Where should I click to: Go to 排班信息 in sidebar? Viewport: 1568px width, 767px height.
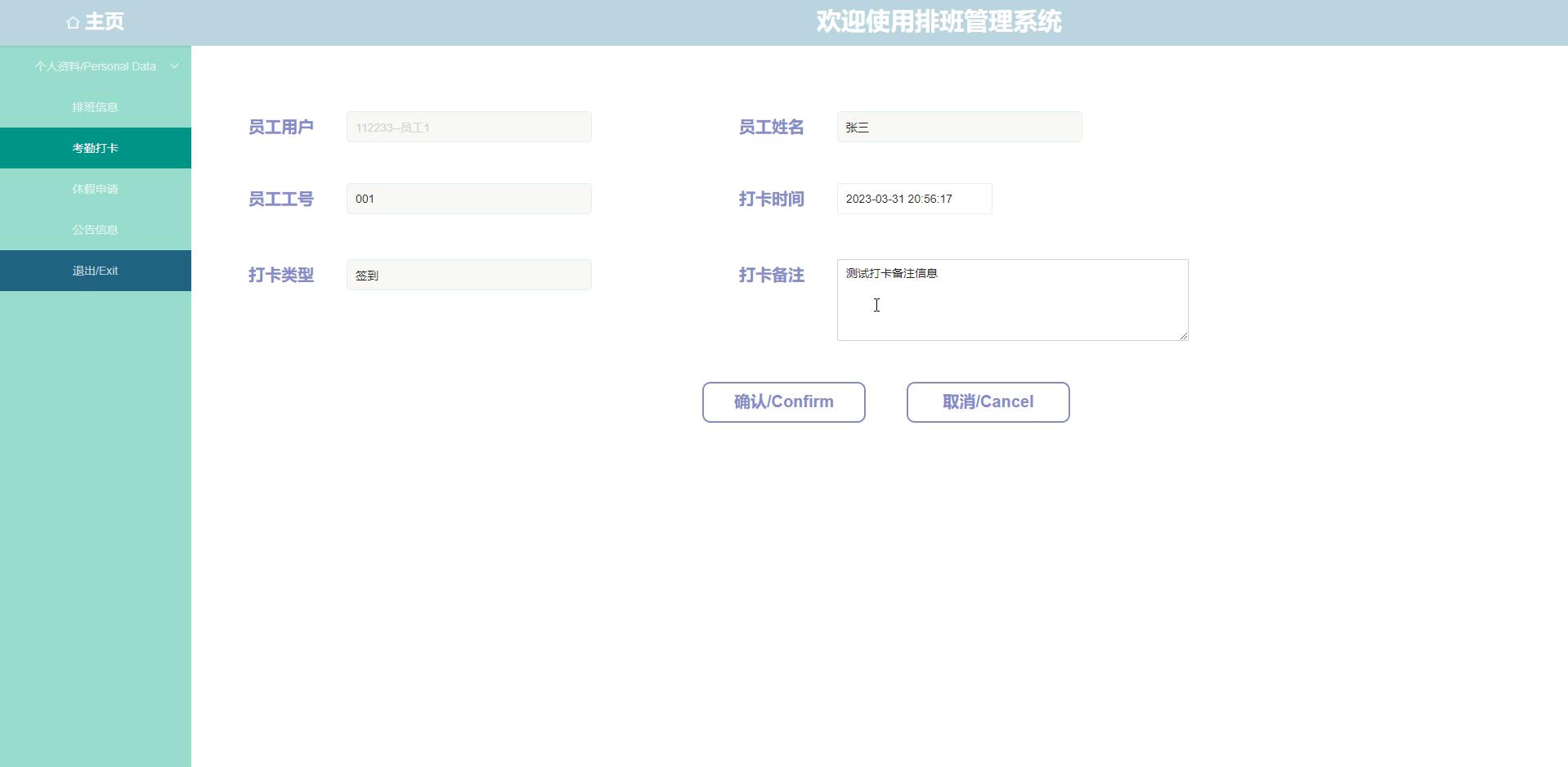96,107
